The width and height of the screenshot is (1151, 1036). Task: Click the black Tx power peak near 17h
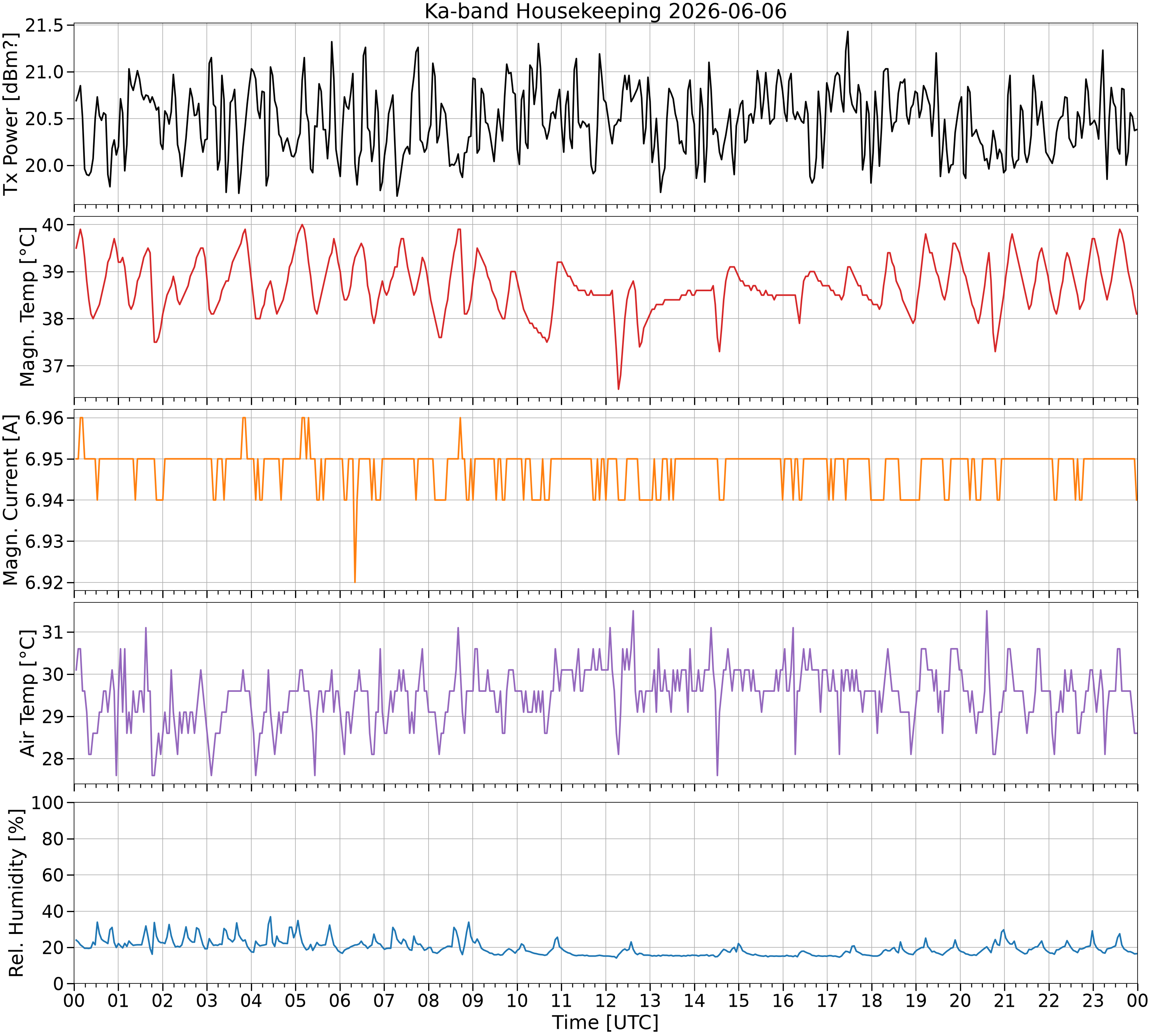coord(847,32)
